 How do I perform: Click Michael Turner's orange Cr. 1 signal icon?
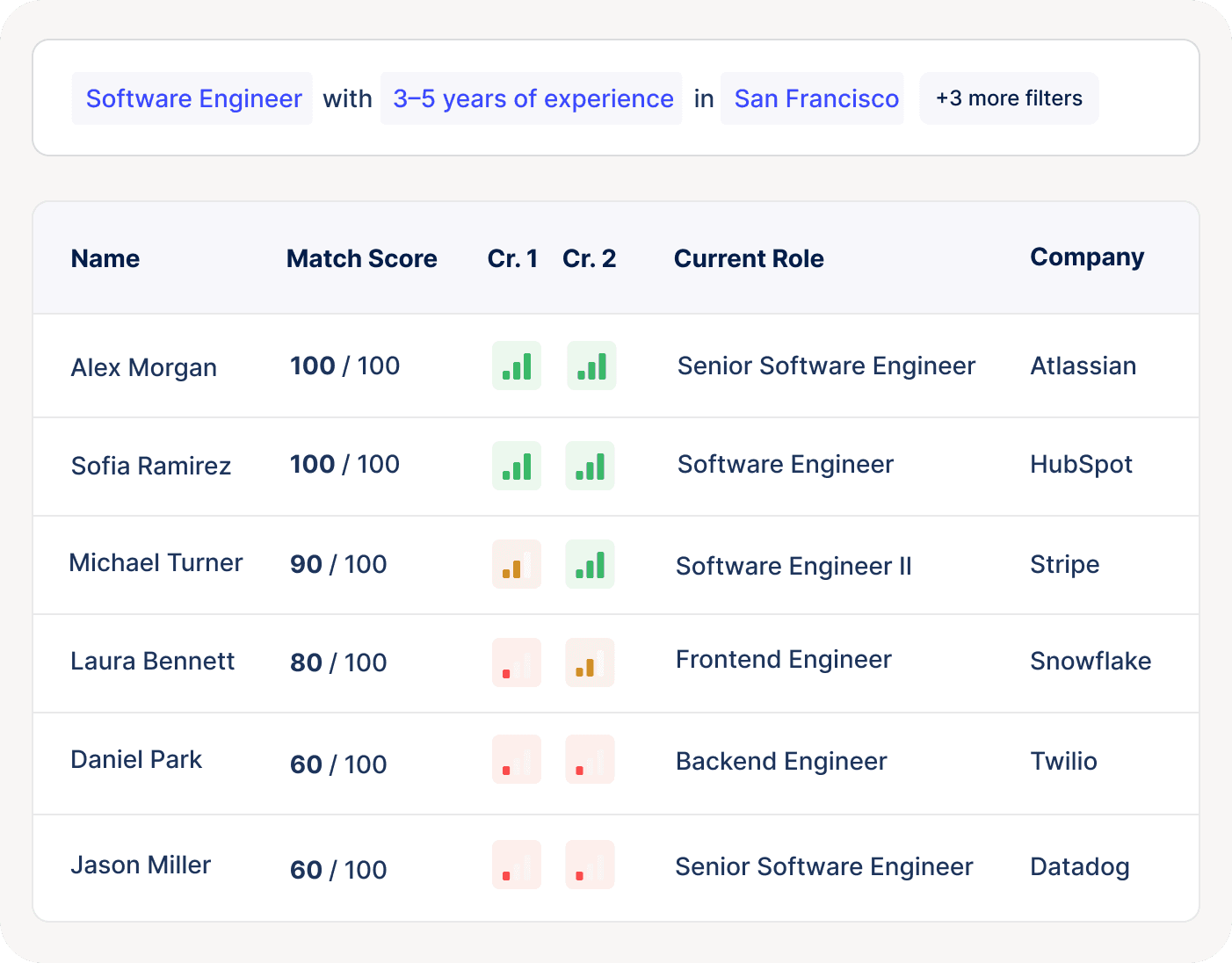coord(517,564)
